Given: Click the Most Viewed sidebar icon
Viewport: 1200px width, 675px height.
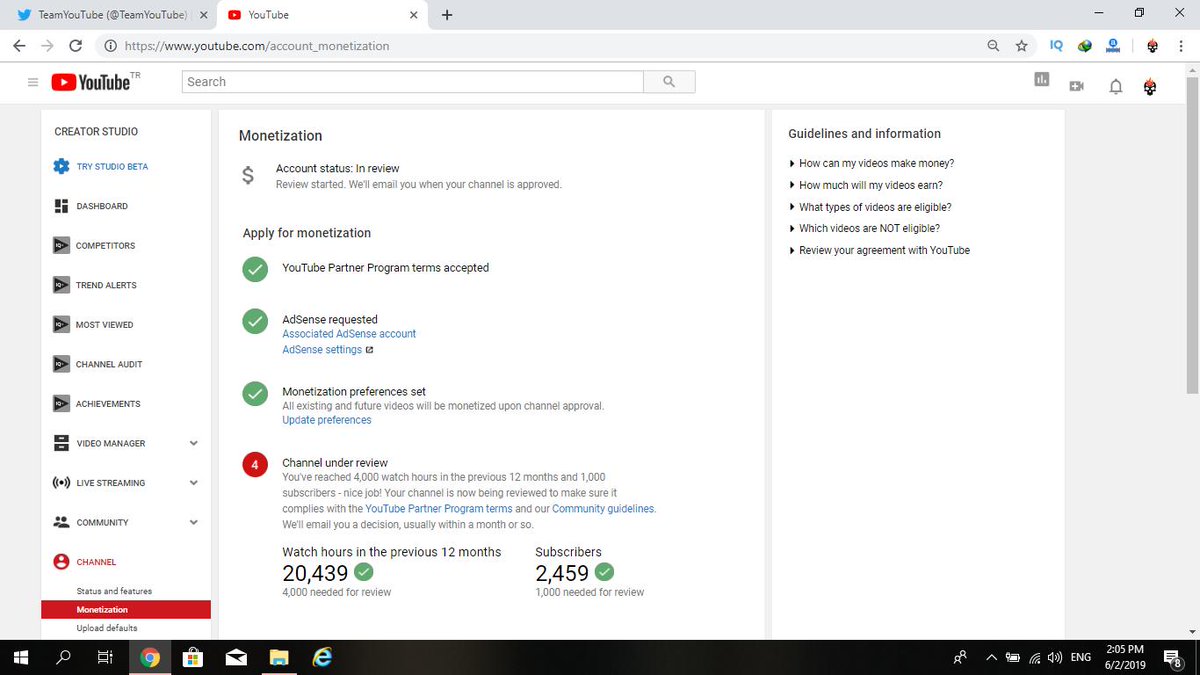Looking at the screenshot, I should 61,324.
